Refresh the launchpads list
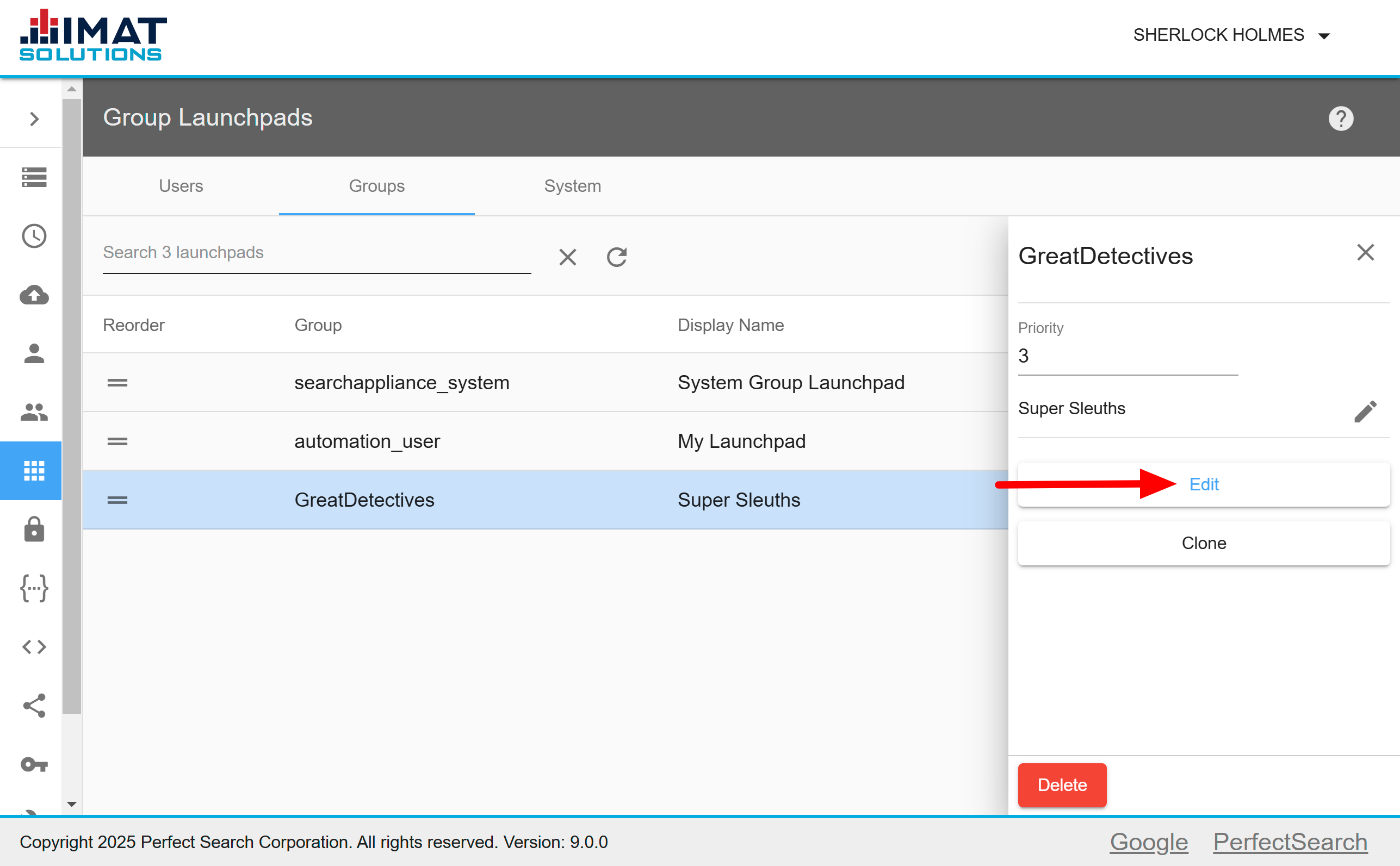 [x=617, y=257]
